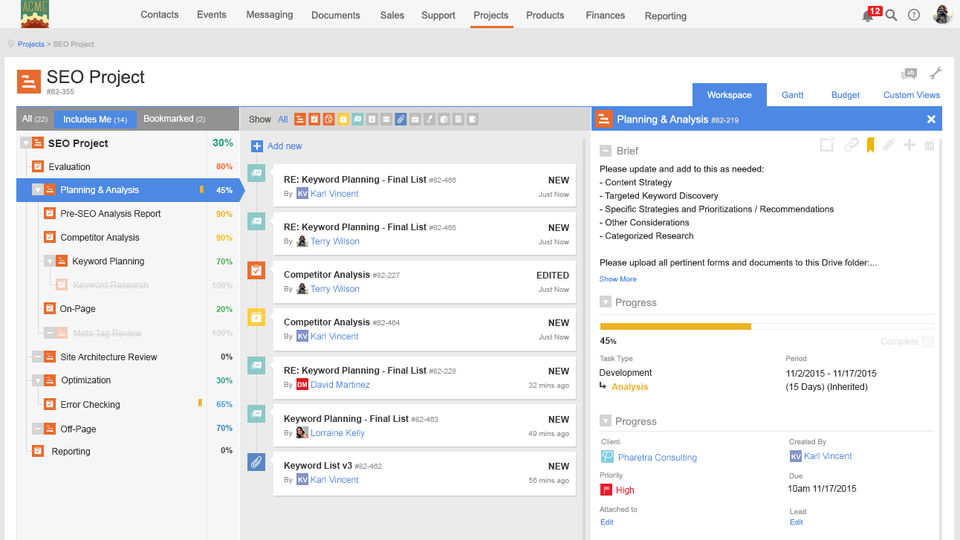Collapse the Brief section

coord(606,151)
